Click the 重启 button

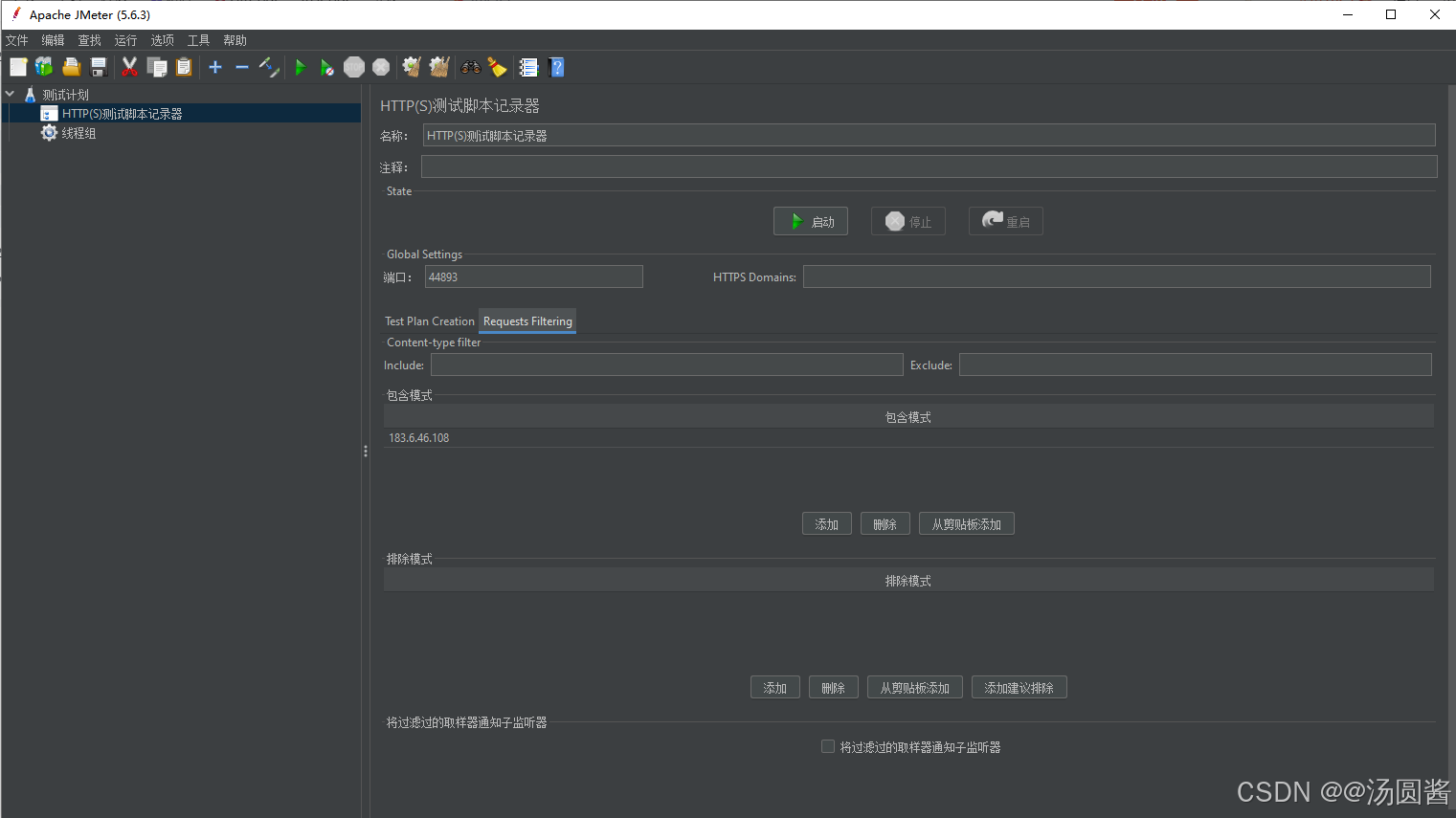click(x=1006, y=221)
